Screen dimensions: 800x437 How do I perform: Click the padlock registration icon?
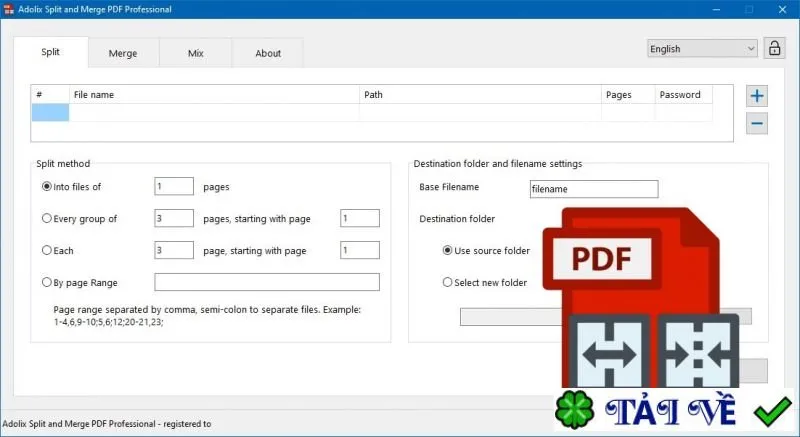coord(774,48)
